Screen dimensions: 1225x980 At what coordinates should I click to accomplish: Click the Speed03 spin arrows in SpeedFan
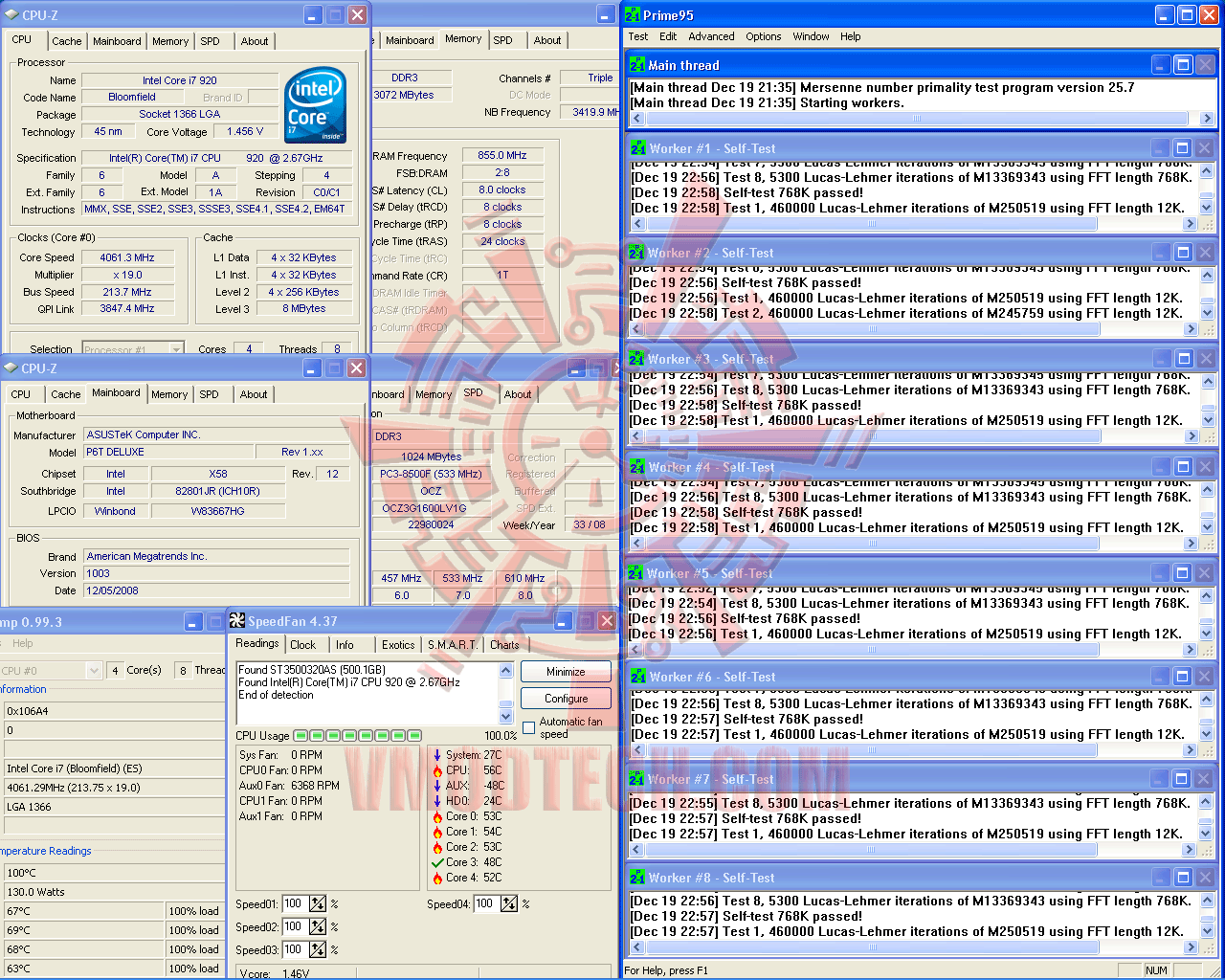(318, 949)
